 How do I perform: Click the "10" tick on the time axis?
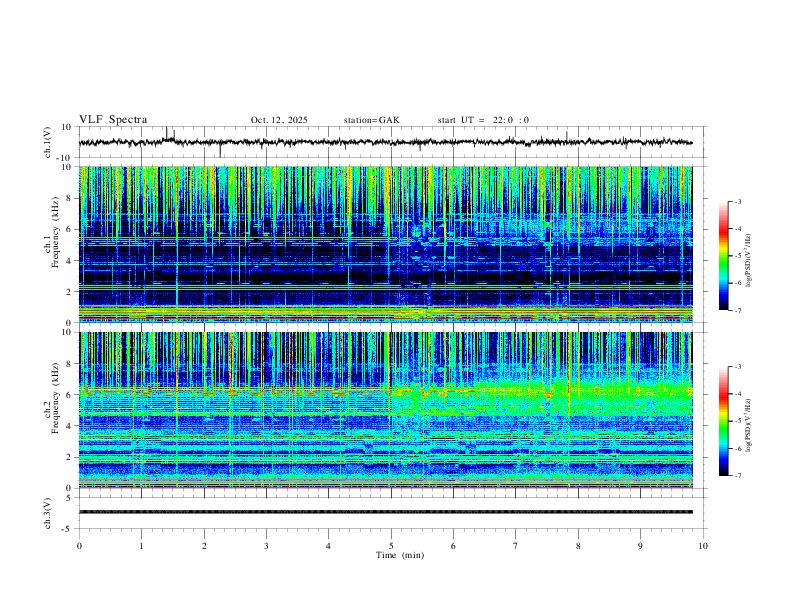[703, 546]
